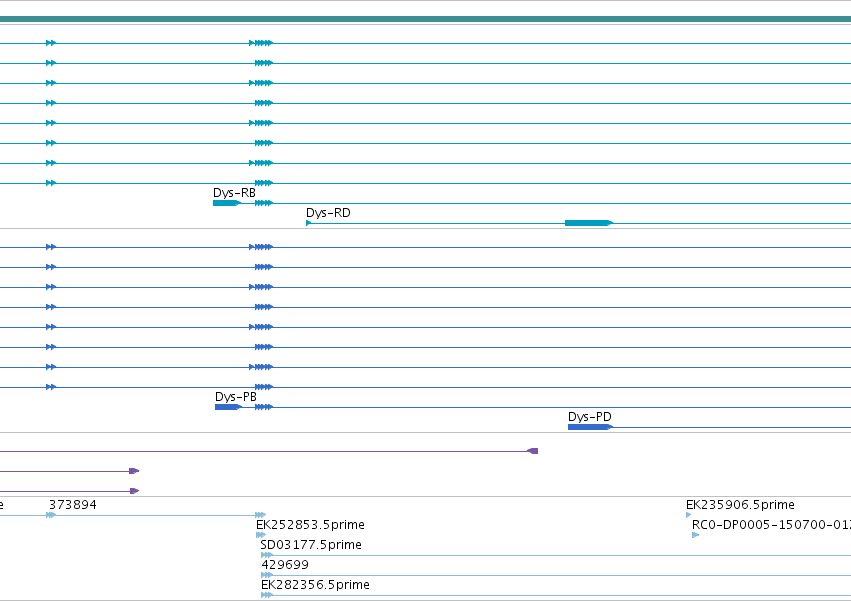Image resolution: width=851 pixels, height=601 pixels.
Task: Click the SD03177.5prime label
Action: [311, 545]
